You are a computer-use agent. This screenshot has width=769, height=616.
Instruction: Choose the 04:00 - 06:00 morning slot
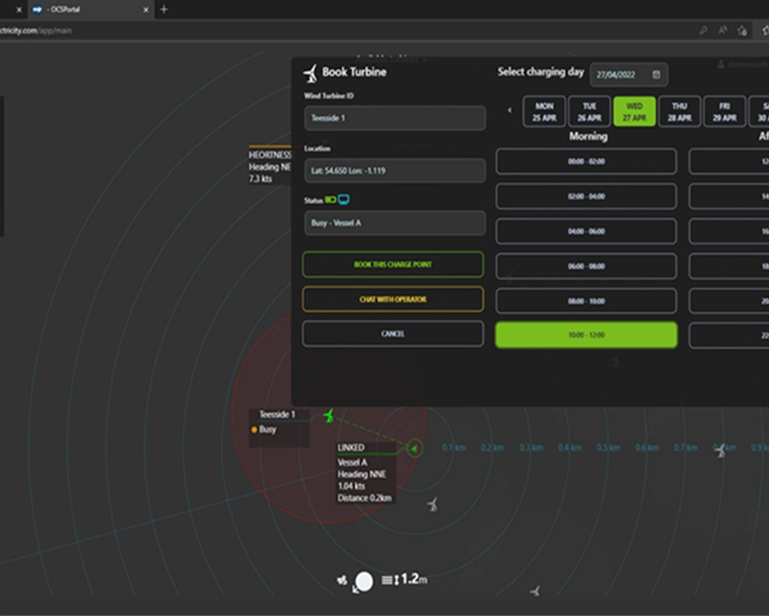pos(586,231)
